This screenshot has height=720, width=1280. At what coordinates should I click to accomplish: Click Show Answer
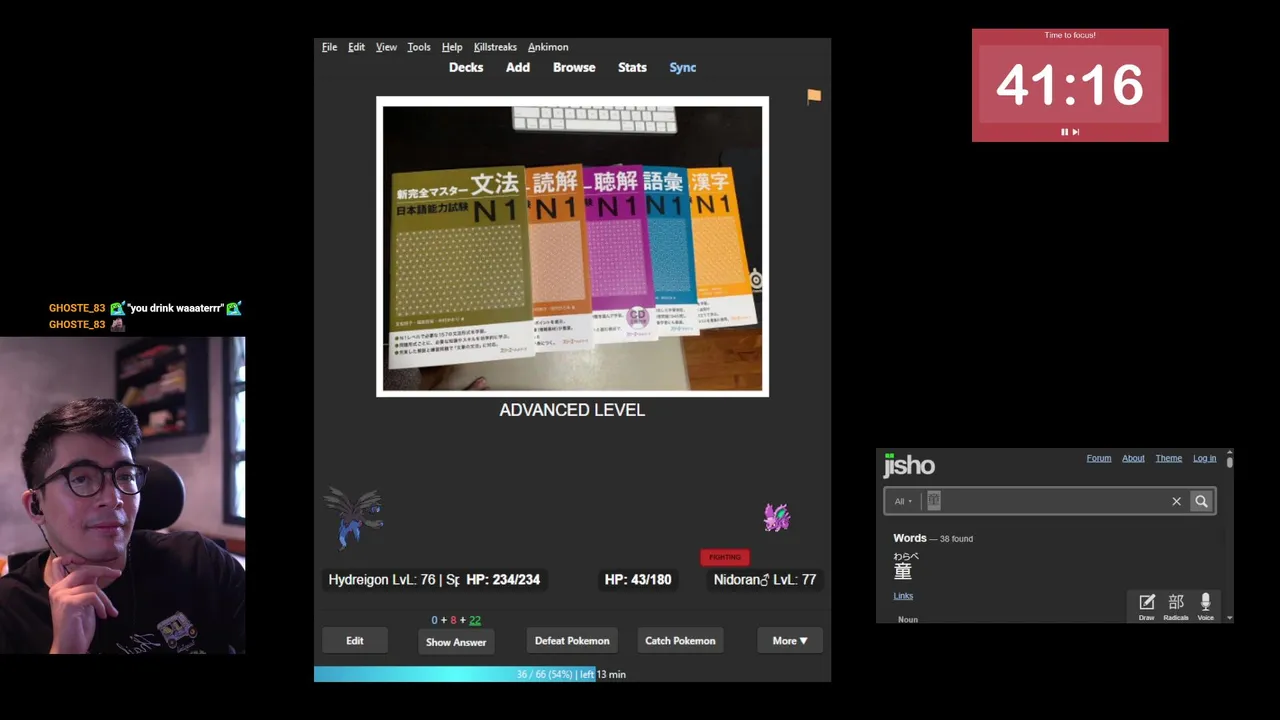click(x=456, y=642)
